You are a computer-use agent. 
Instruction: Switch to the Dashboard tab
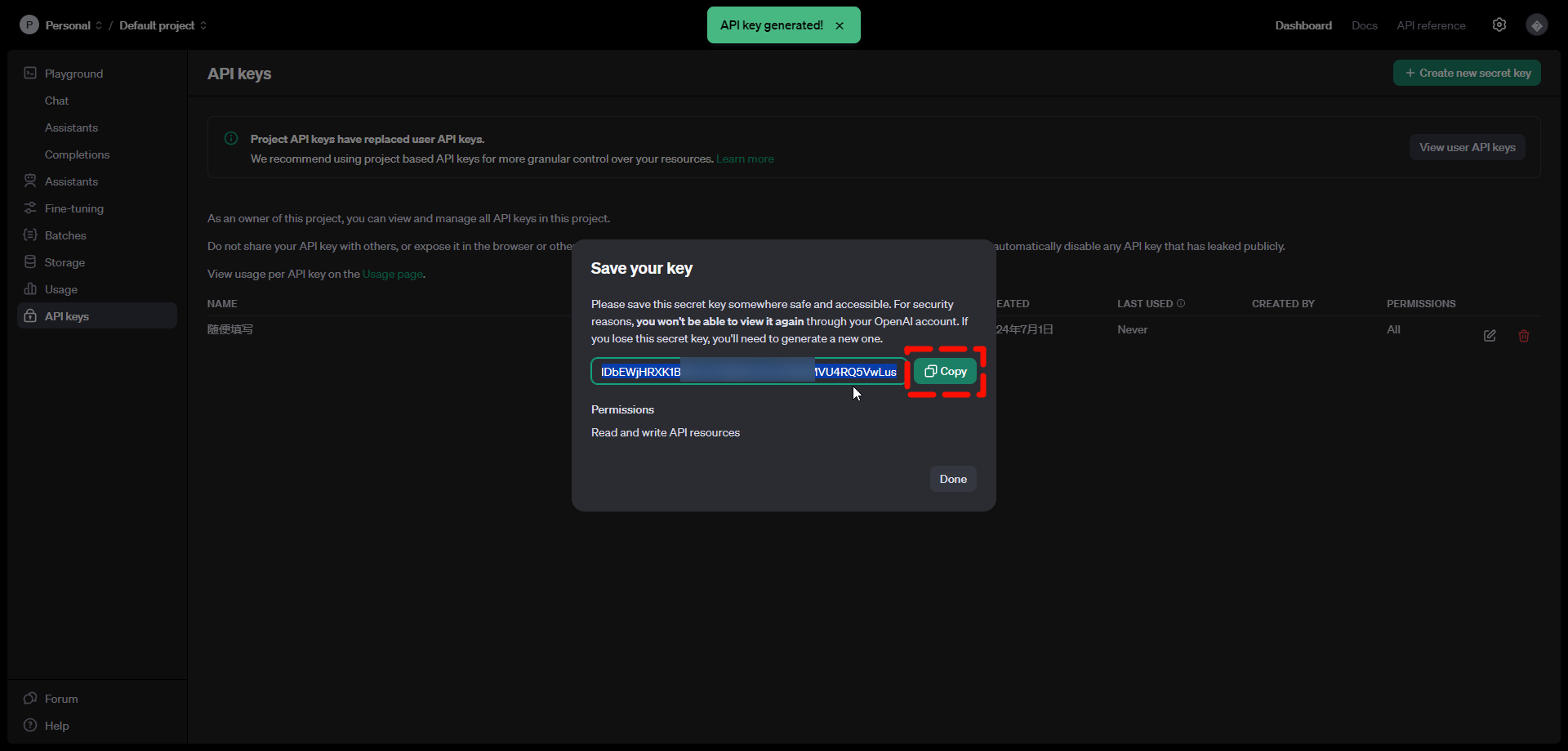pos(1303,25)
